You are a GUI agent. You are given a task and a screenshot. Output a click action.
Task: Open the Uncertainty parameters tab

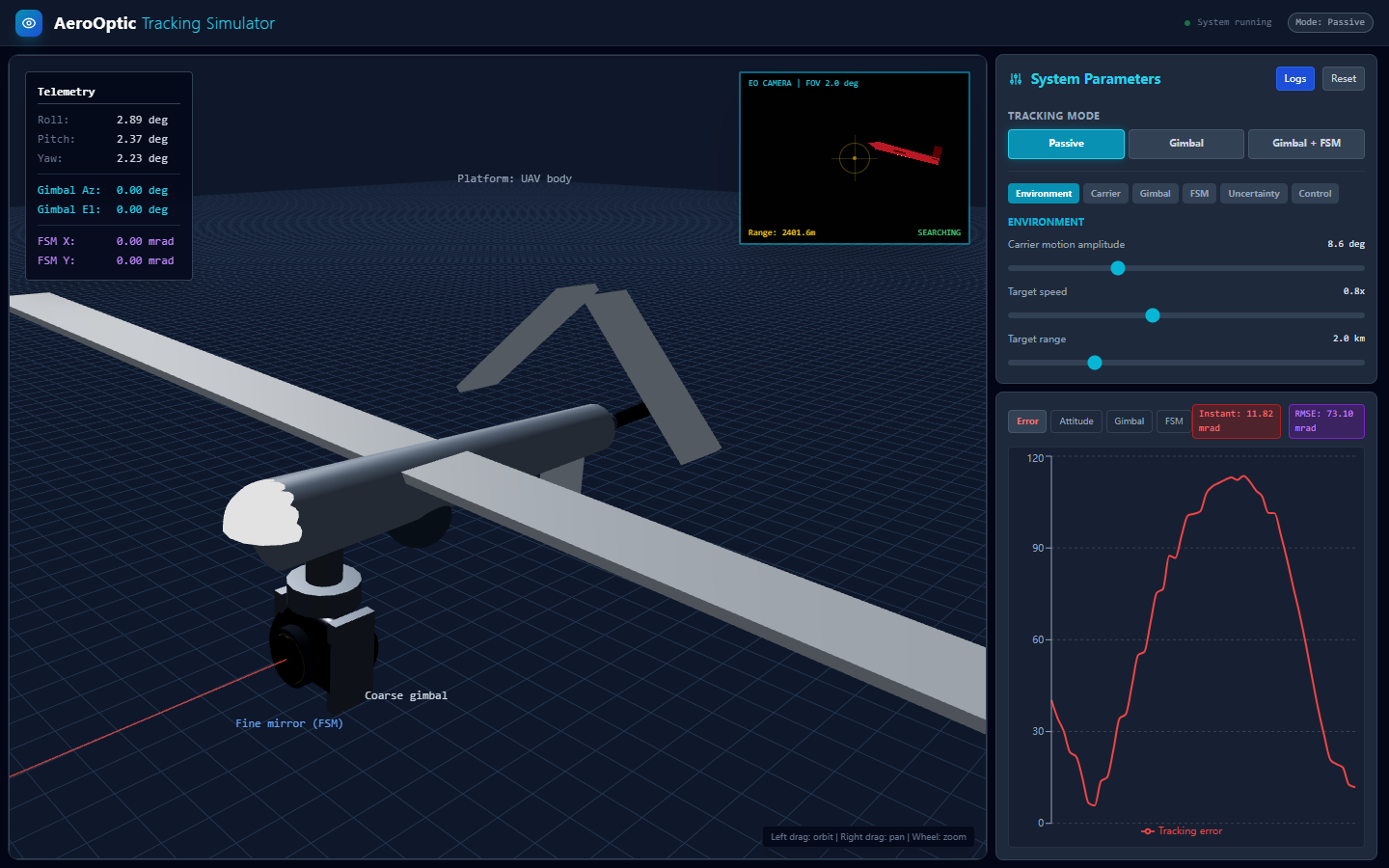point(1254,194)
